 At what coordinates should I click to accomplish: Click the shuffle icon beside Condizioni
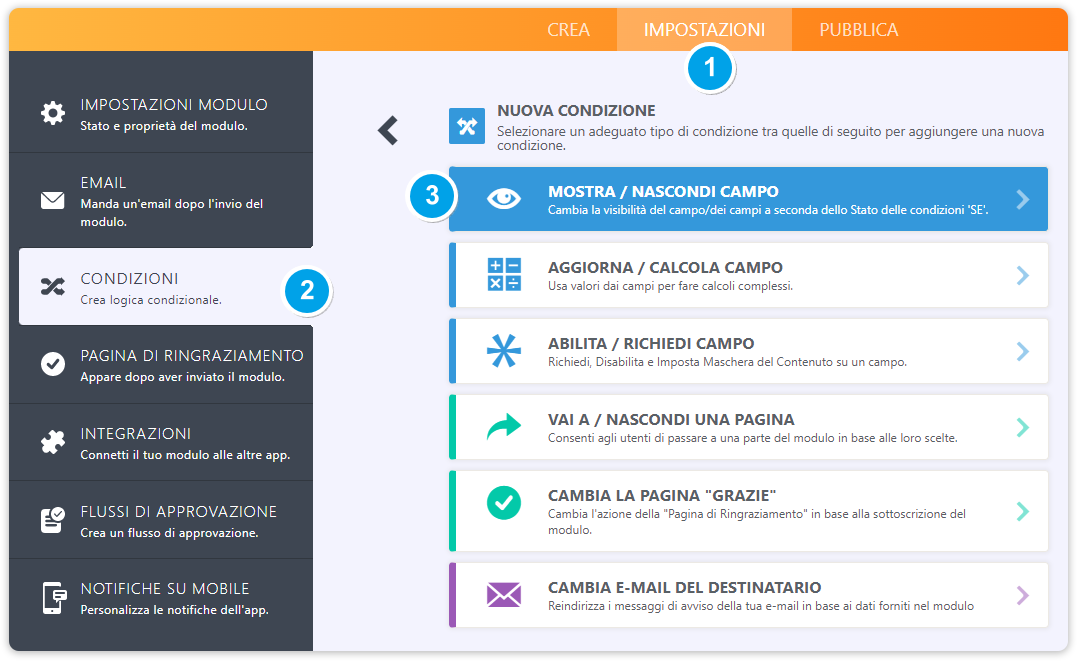52,287
